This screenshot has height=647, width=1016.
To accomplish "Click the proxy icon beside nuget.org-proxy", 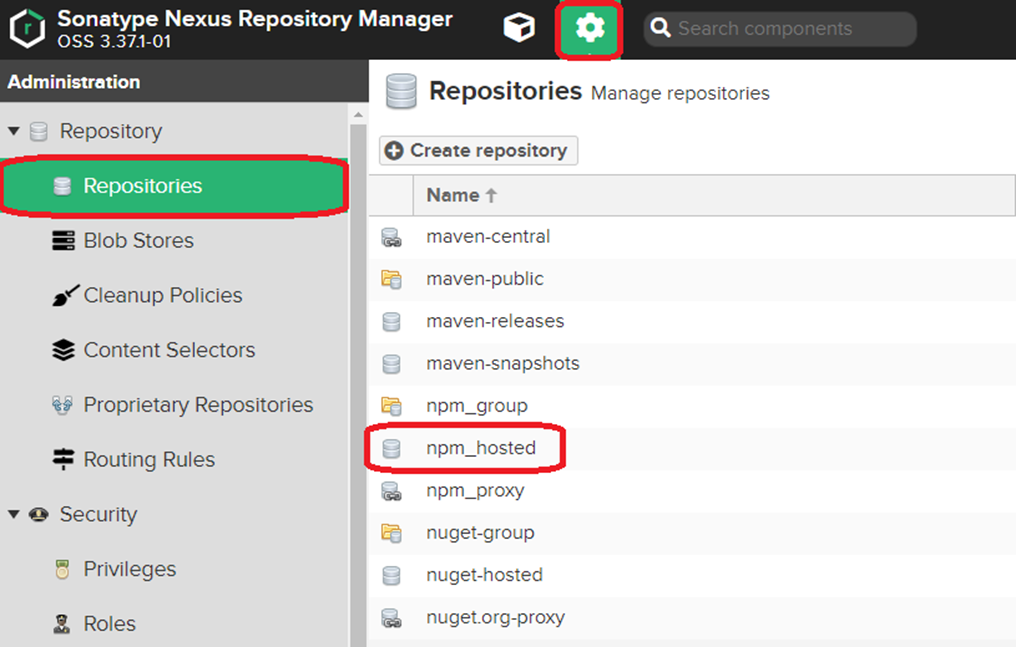I will (391, 618).
